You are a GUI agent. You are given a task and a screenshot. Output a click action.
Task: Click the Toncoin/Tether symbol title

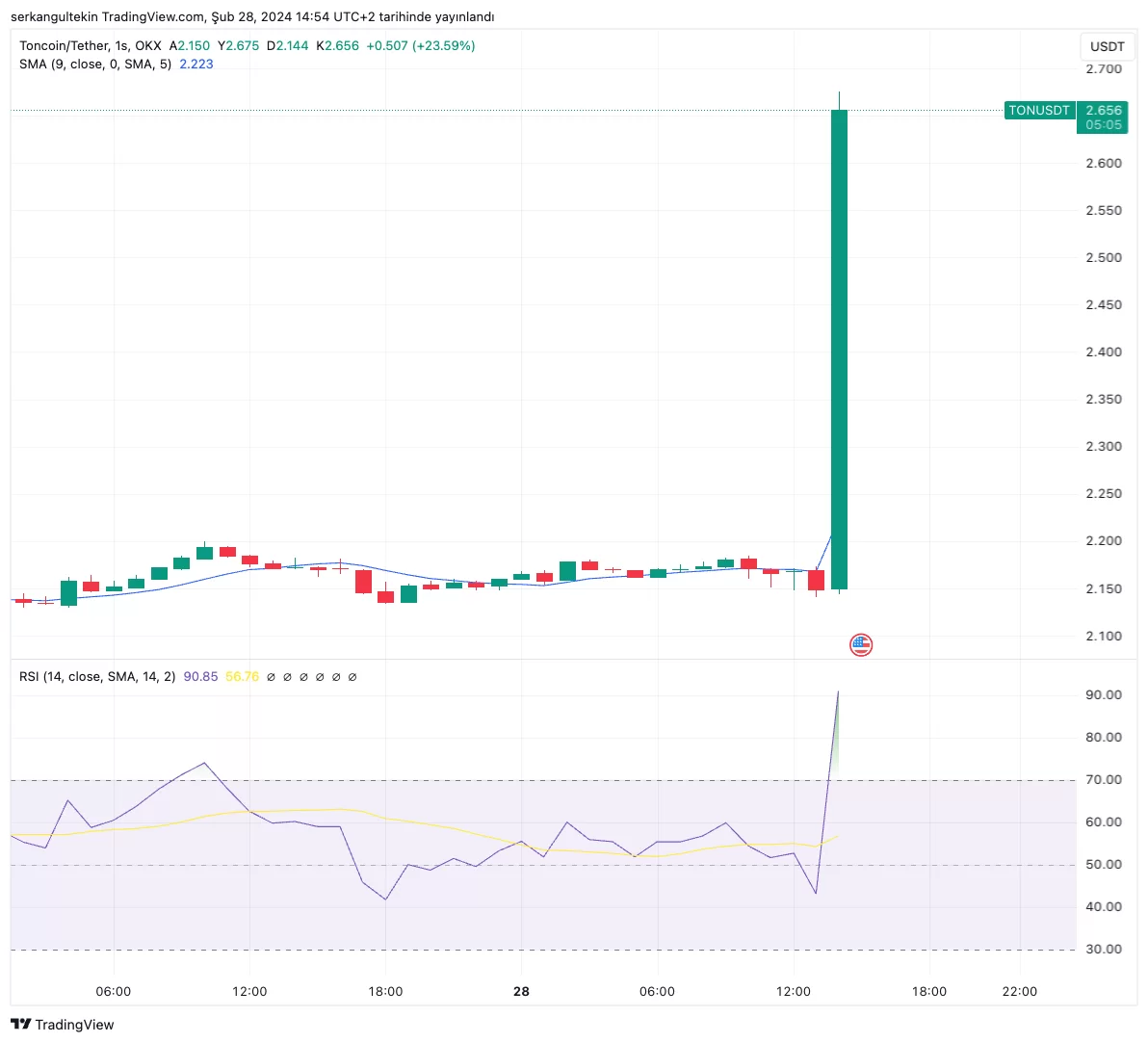coord(64,45)
